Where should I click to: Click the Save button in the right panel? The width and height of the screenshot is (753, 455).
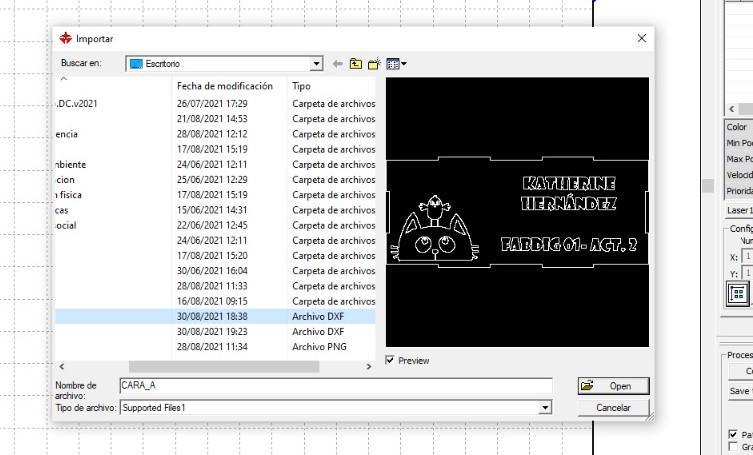coord(741,391)
